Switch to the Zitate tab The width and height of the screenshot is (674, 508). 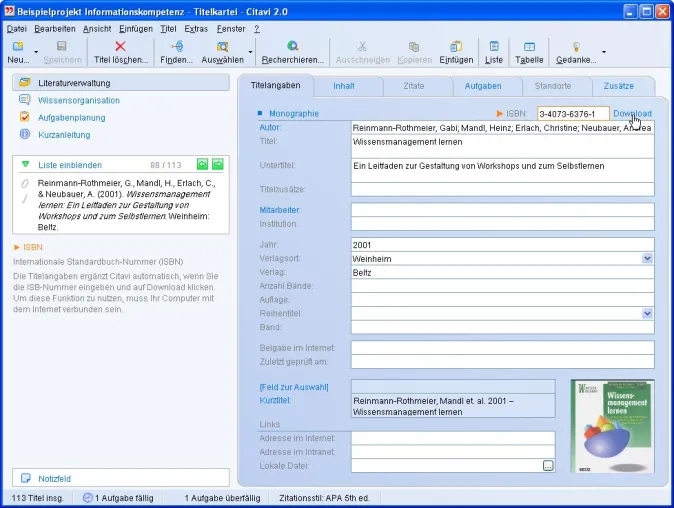point(414,86)
